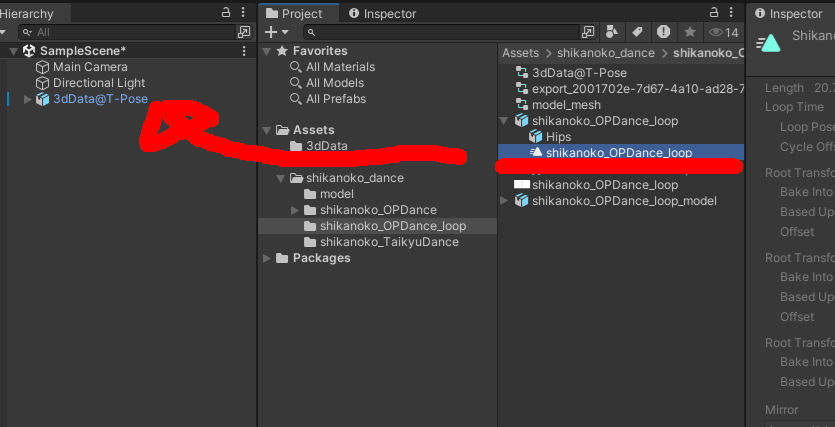Expand the 3dData@T-Pose object in the Hierarchy
Screen dimensions: 835x427
pyautogui.click(x=28, y=99)
